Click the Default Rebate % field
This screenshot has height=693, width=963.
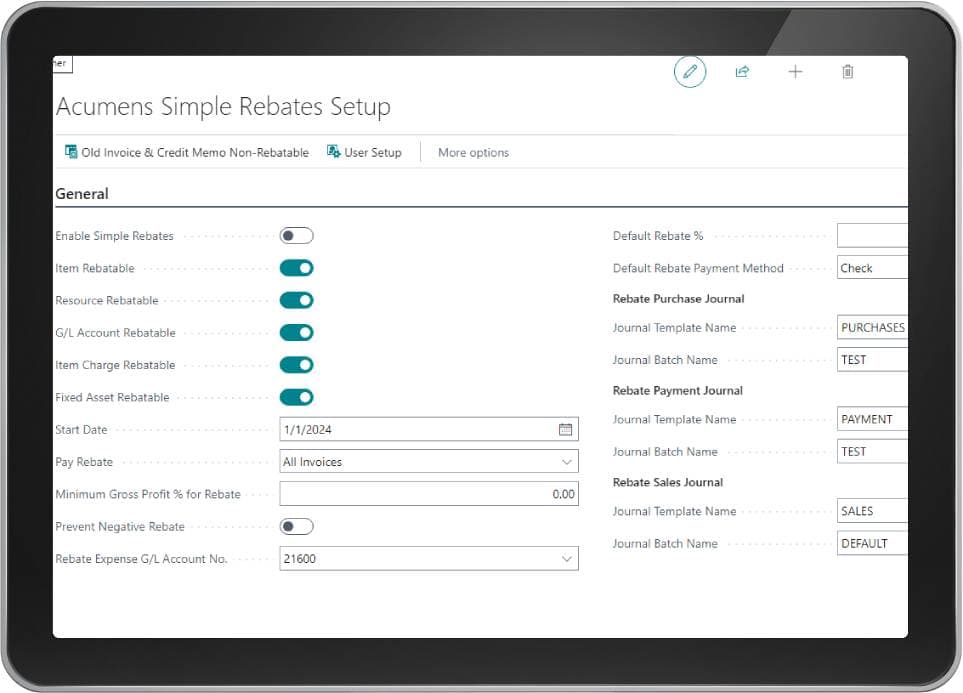click(x=872, y=236)
